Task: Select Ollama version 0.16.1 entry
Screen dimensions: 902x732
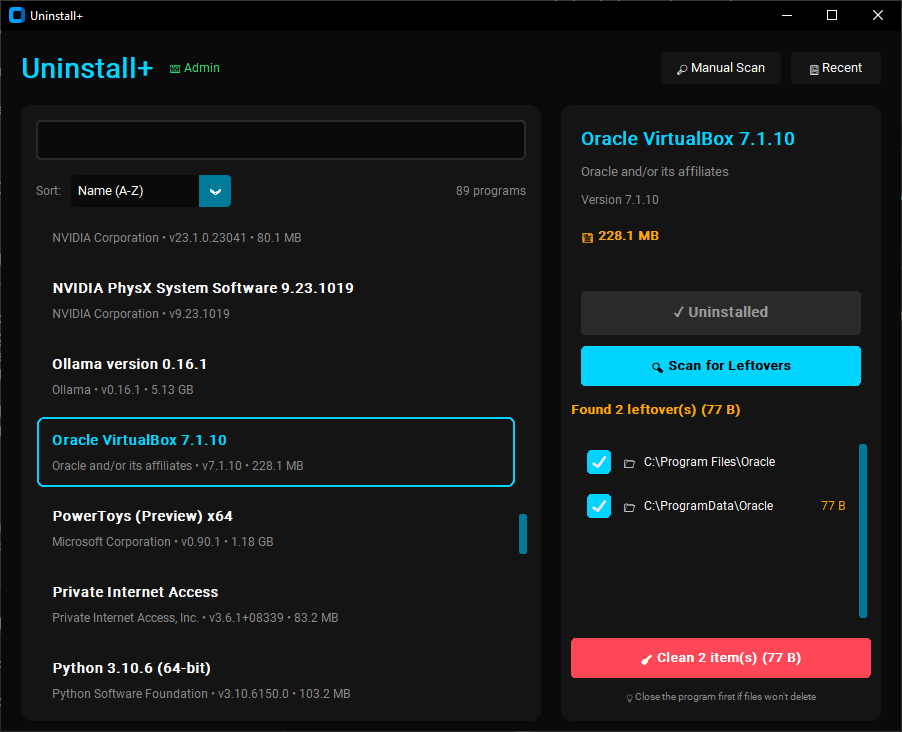Action: (x=276, y=376)
